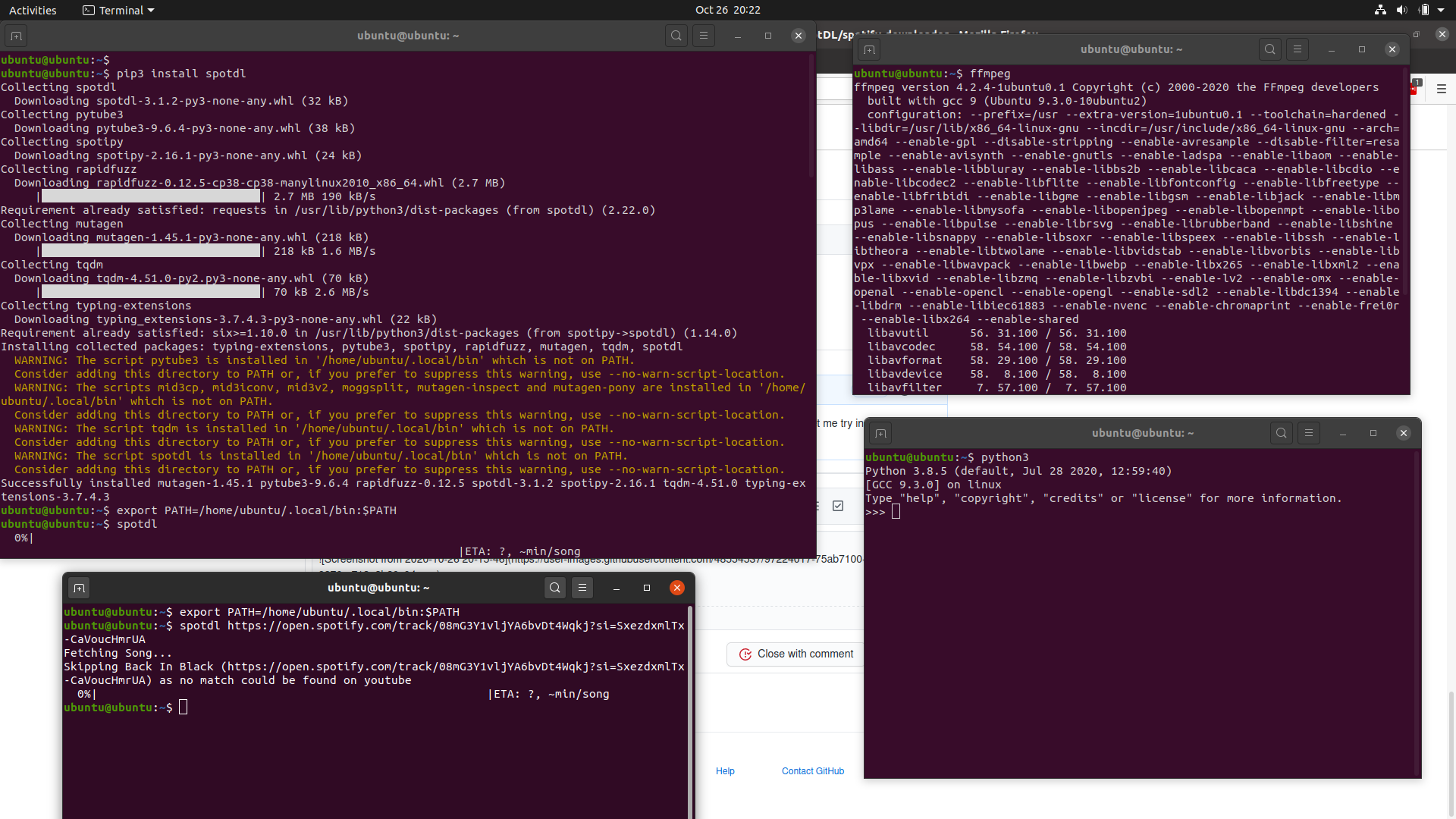This screenshot has width=1456, height=819.
Task: Click the pip3 install terminal title bar text
Action: click(408, 36)
